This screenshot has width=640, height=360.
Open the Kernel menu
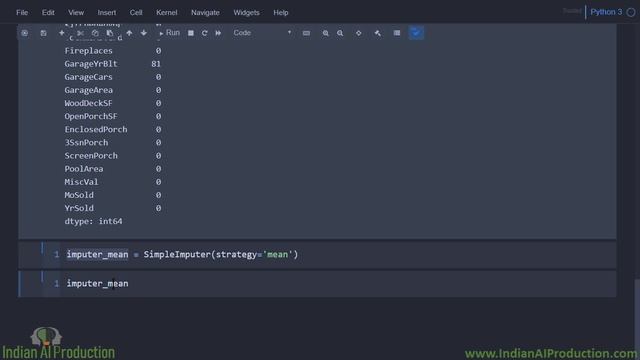click(x=167, y=13)
